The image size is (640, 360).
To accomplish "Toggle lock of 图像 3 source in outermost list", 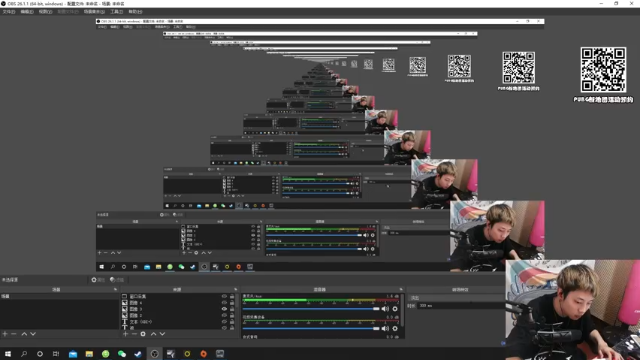I will point(232,309).
